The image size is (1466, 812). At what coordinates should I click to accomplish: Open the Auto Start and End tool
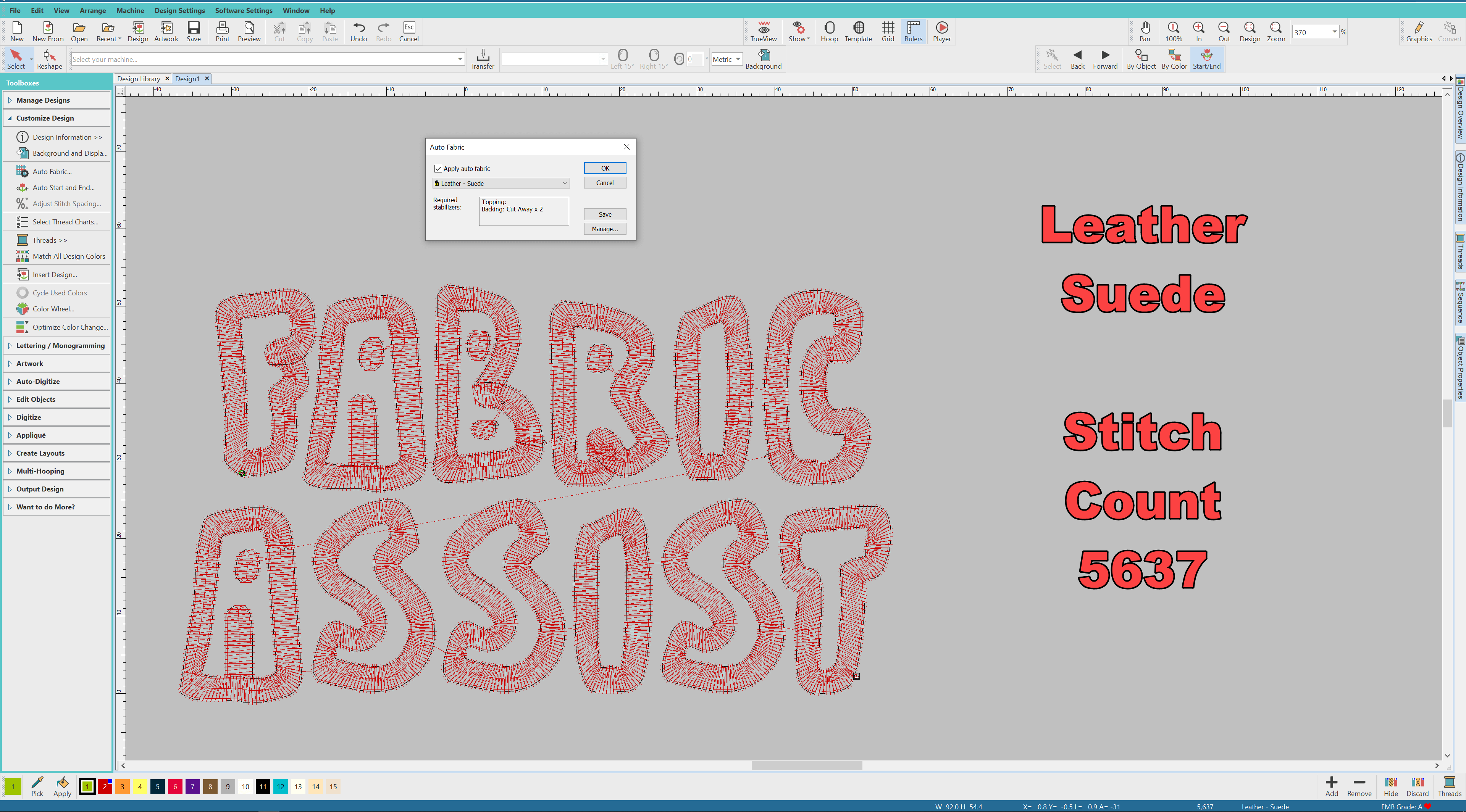[x=63, y=188]
